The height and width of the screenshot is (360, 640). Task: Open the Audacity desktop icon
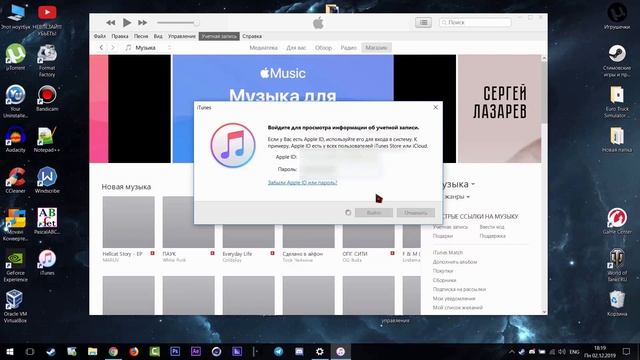click(15, 139)
